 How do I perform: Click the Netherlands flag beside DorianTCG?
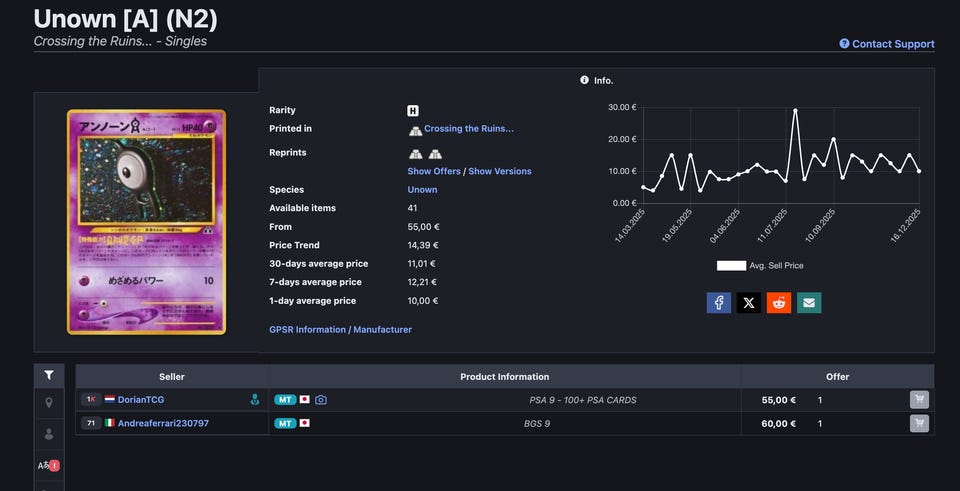(110, 400)
